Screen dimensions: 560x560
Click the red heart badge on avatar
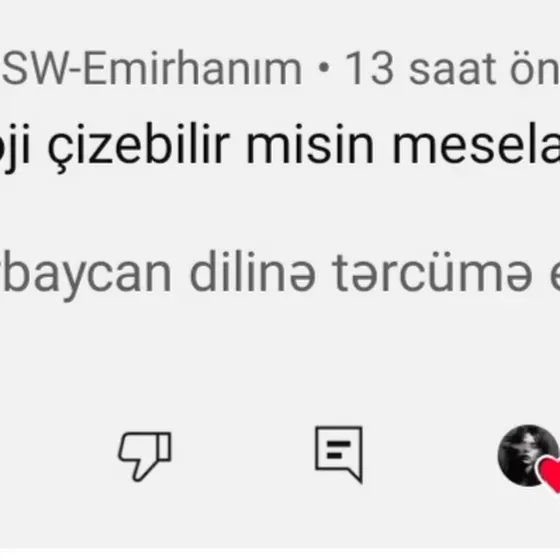click(550, 474)
